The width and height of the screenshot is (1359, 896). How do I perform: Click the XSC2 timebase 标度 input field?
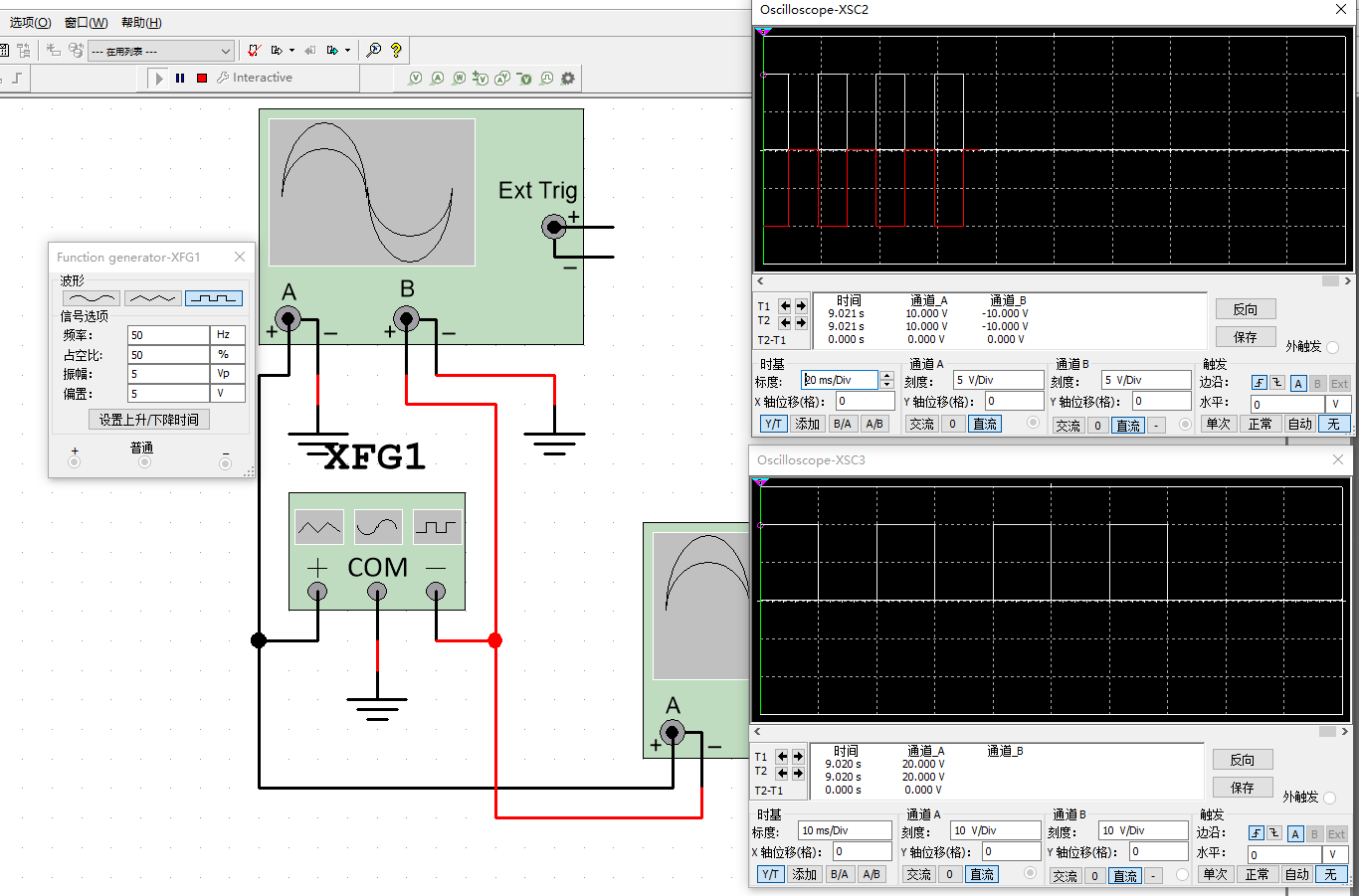[x=840, y=380]
